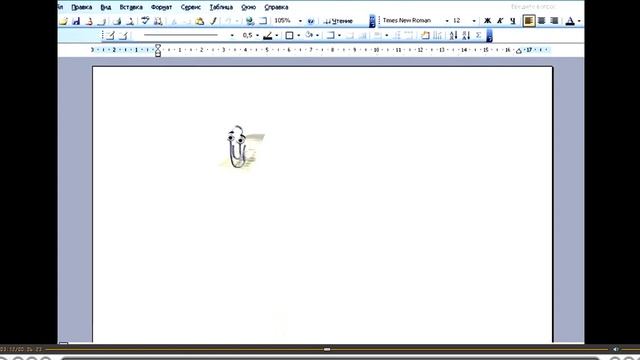Click the Table AutoFormat icon
This screenshot has width=640, height=360.
coord(425,36)
